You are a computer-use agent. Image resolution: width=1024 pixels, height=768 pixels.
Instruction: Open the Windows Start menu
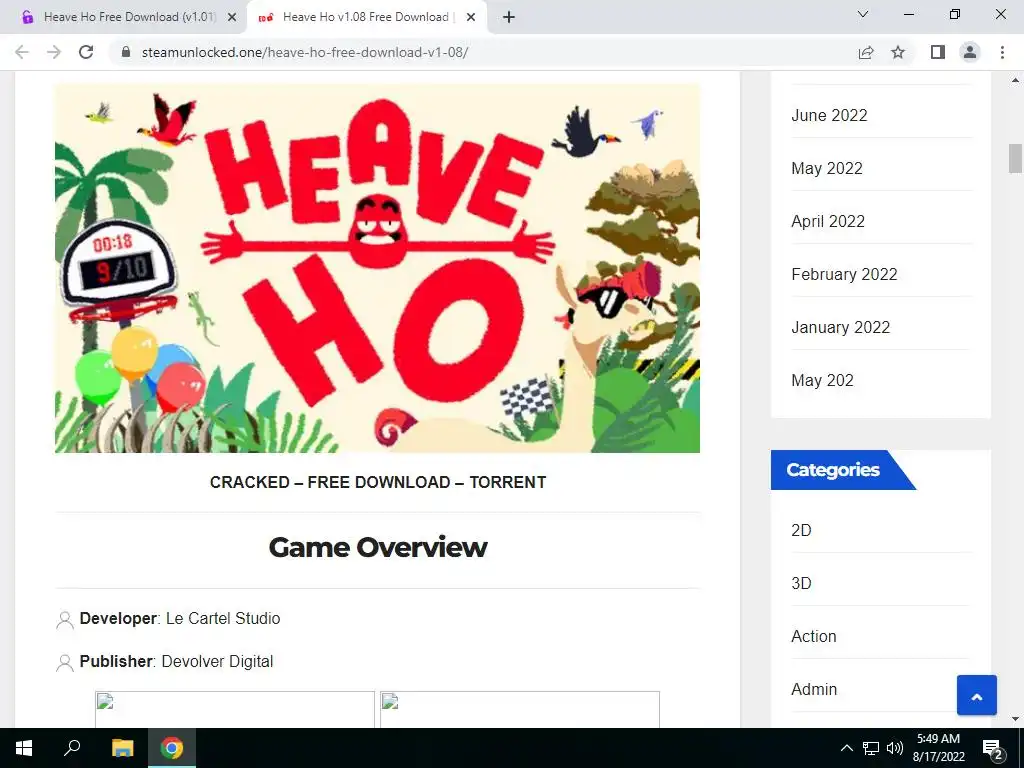tap(24, 748)
